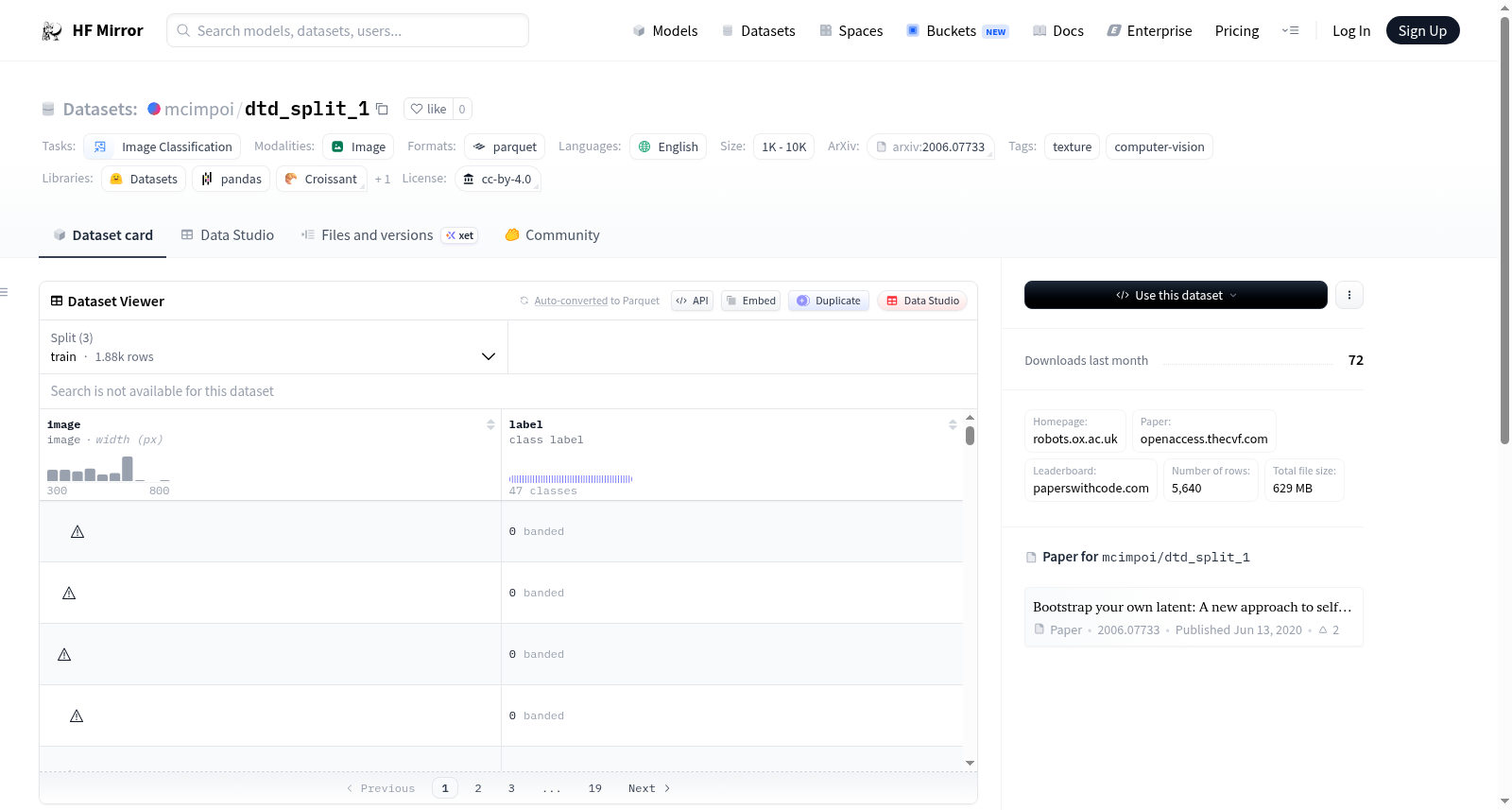Click the warning icon in second image row
1512x810 pixels.
pos(69,594)
